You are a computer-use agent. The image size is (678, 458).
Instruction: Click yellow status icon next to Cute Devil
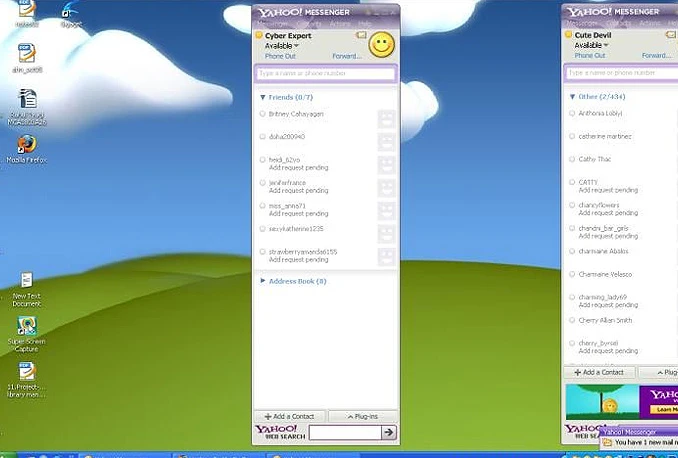coord(569,34)
